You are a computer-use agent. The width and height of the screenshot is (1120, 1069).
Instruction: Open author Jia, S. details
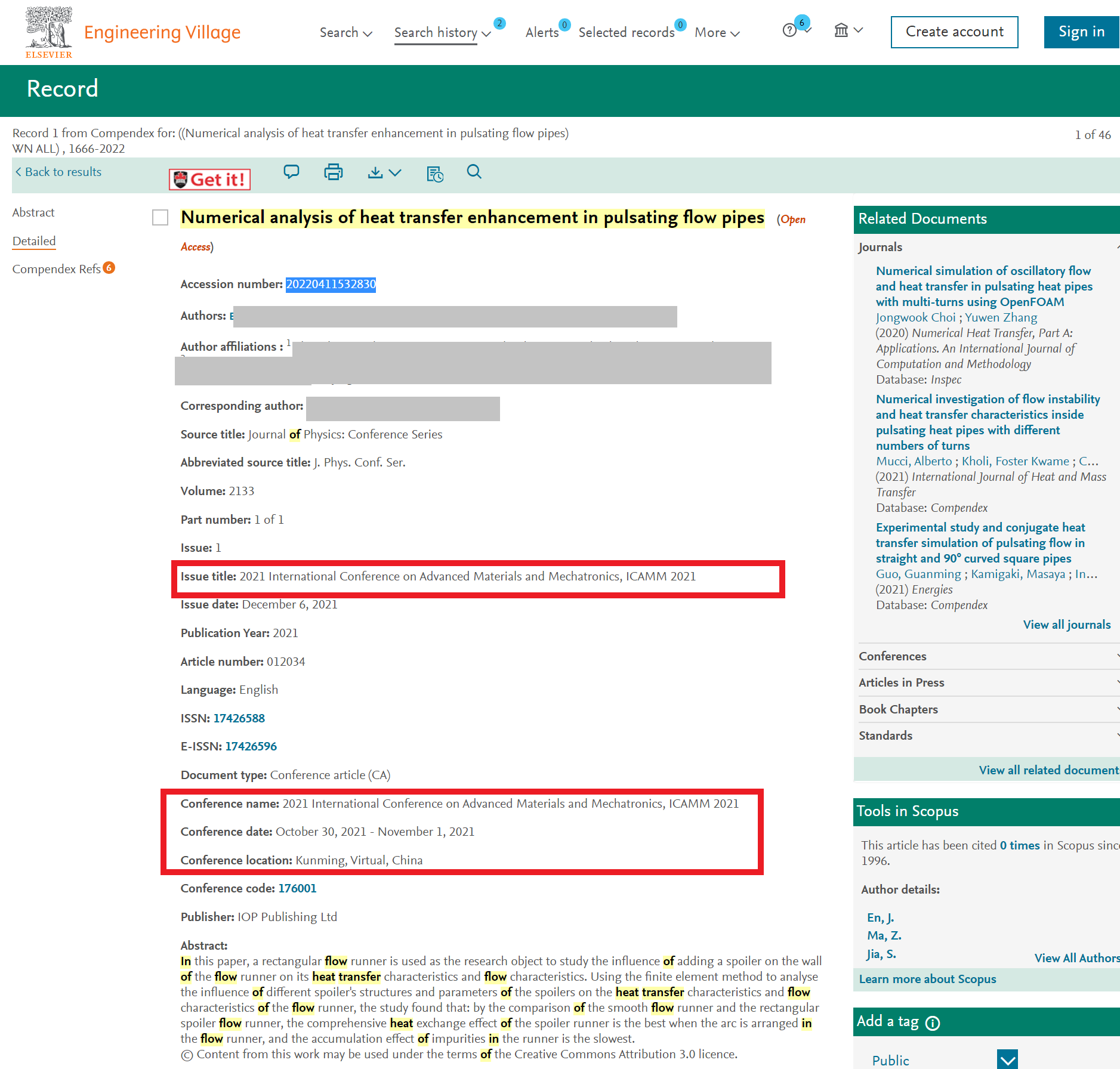pos(881,954)
